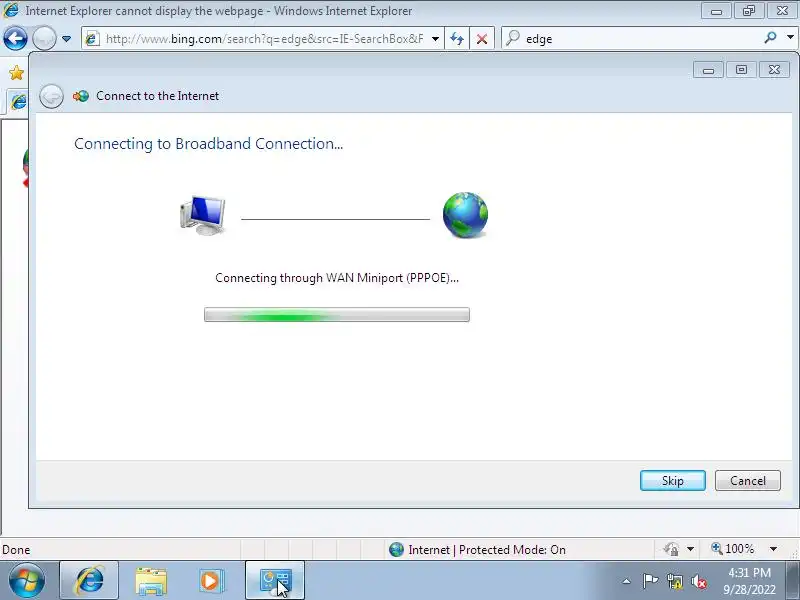Open Windows Explorer from the taskbar

pos(151,581)
